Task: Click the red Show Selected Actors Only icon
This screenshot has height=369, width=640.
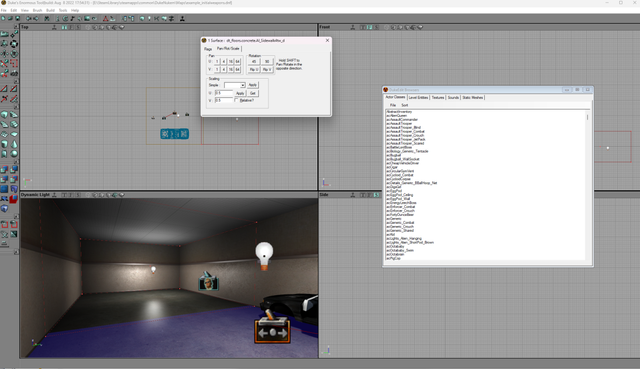Action: click(x=4, y=224)
